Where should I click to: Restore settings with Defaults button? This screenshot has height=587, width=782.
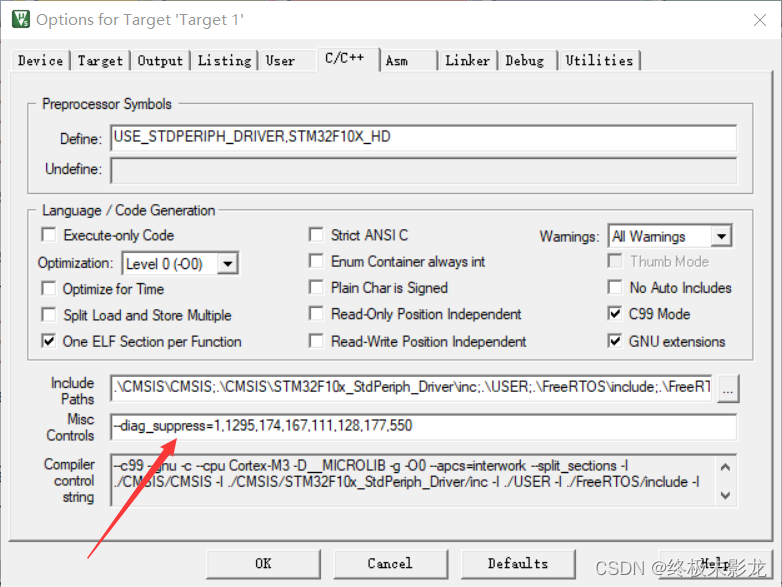(518, 564)
